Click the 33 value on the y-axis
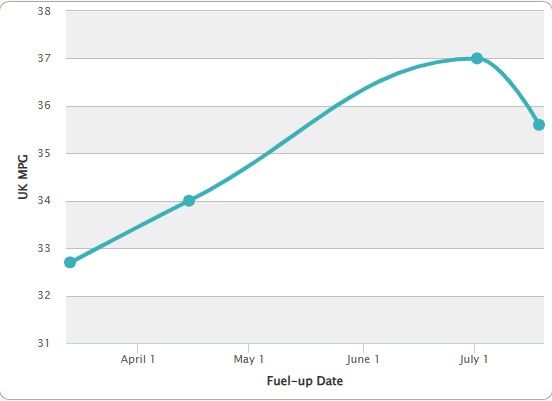This screenshot has height=401, width=552. [44, 248]
